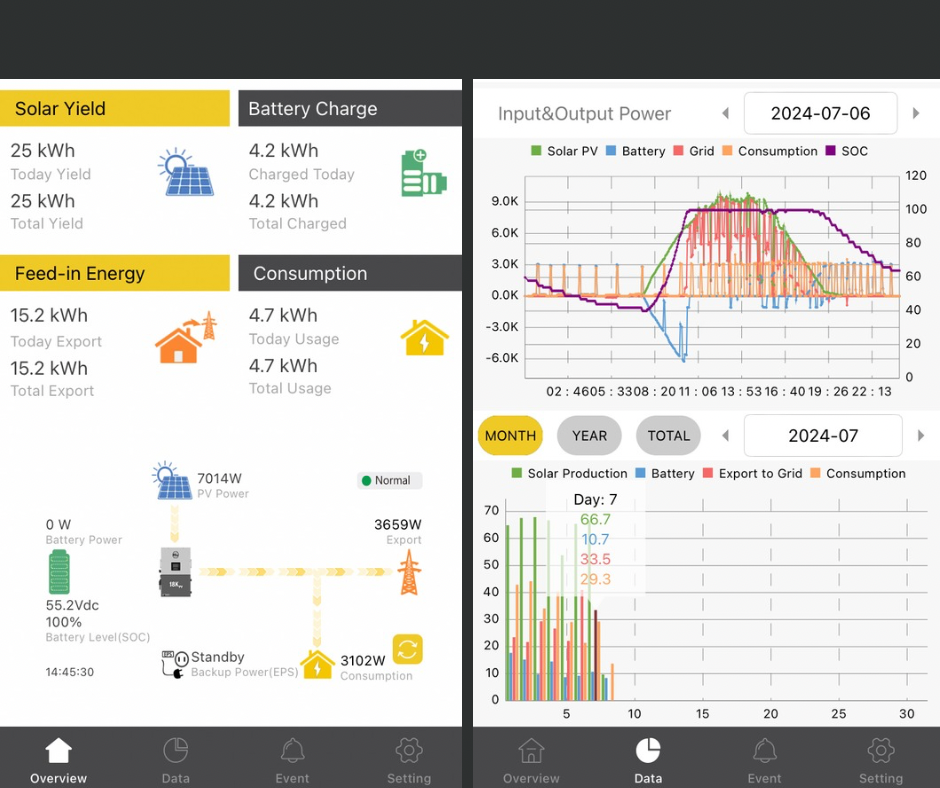Click the green battery charge icon

tap(423, 173)
